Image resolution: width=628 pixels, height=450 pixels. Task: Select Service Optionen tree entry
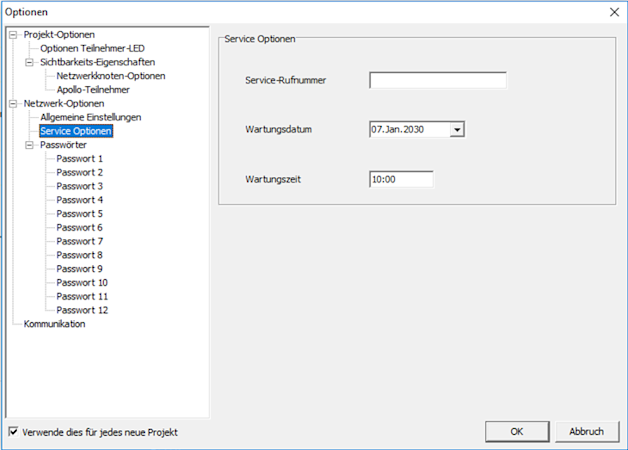[x=76, y=131]
